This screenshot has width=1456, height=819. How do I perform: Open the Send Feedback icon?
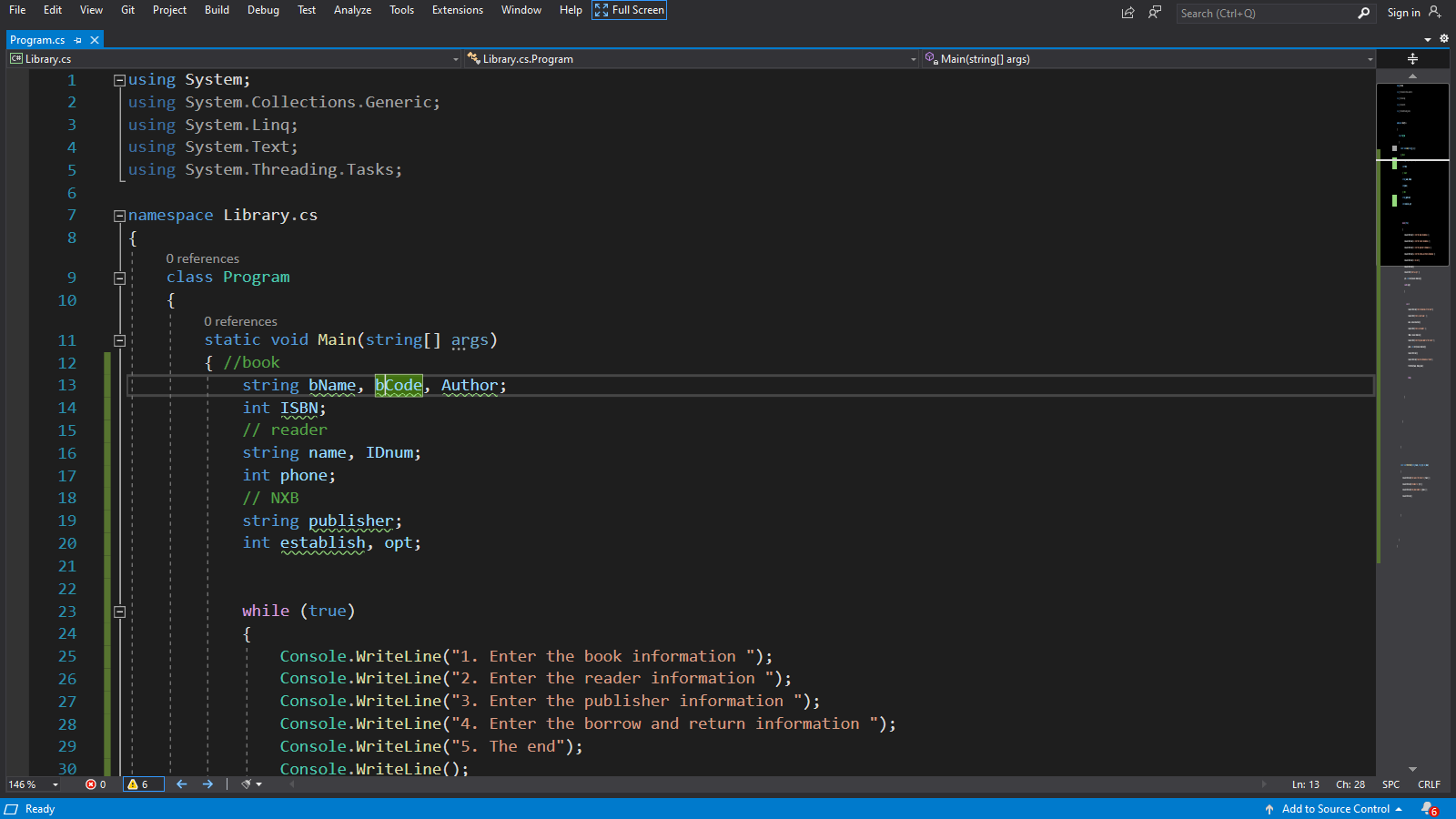click(1154, 13)
